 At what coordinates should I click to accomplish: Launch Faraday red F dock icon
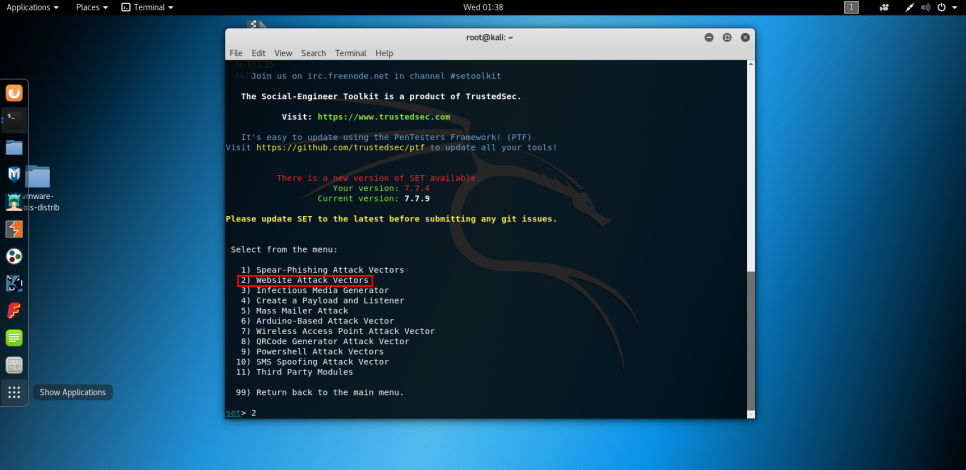click(14, 310)
